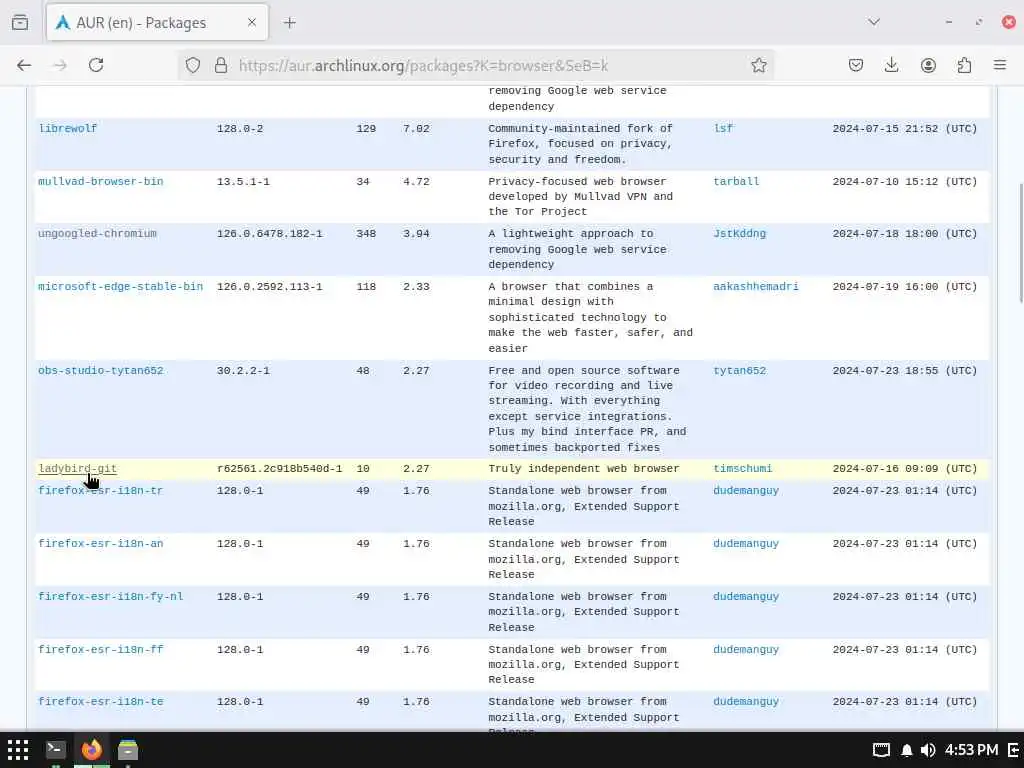Open the mullvad-browser-bin package
Viewport: 1024px width, 768px height.
coord(101,182)
